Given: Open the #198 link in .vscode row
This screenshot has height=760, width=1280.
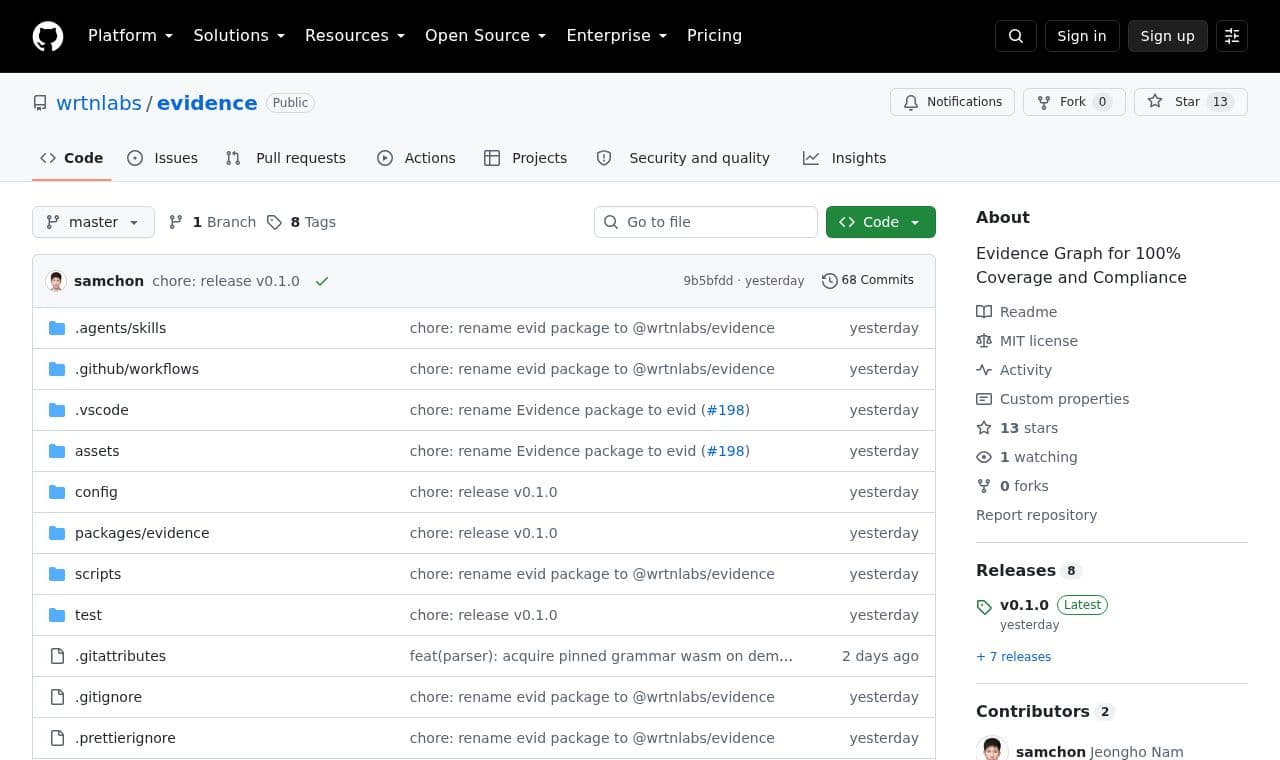Looking at the screenshot, I should (725, 410).
